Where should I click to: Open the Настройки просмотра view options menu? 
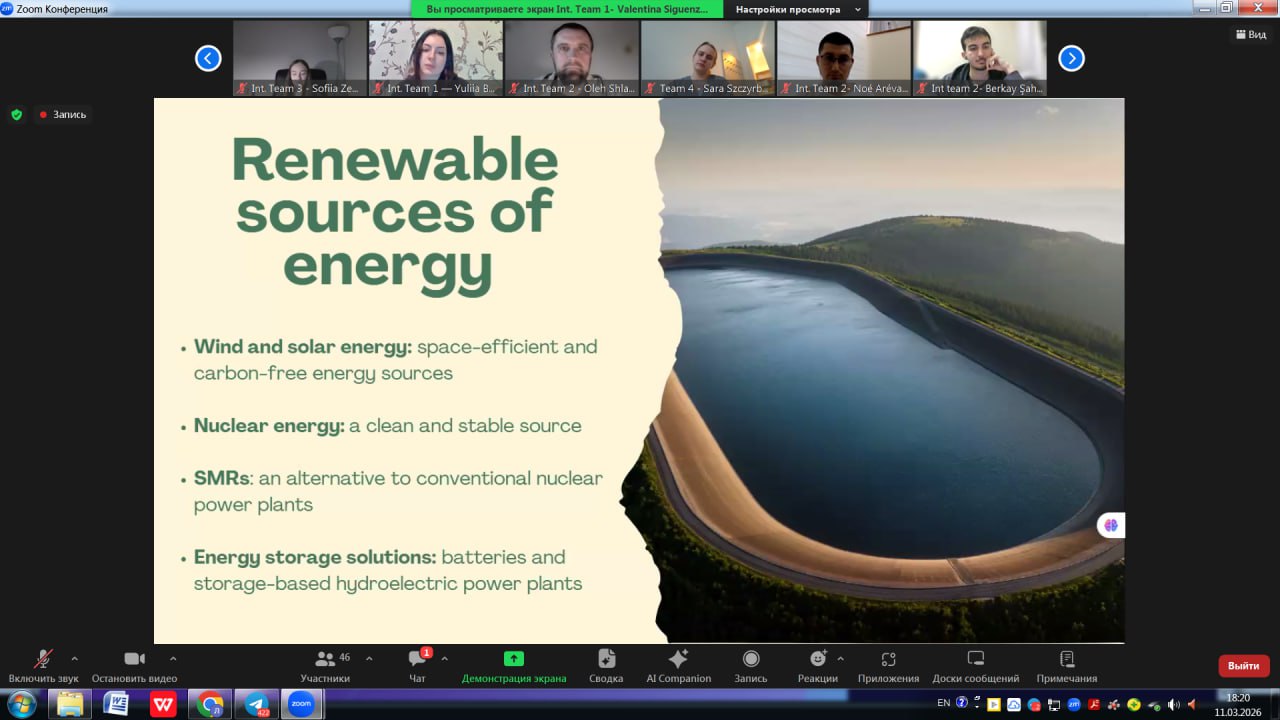[x=794, y=9]
